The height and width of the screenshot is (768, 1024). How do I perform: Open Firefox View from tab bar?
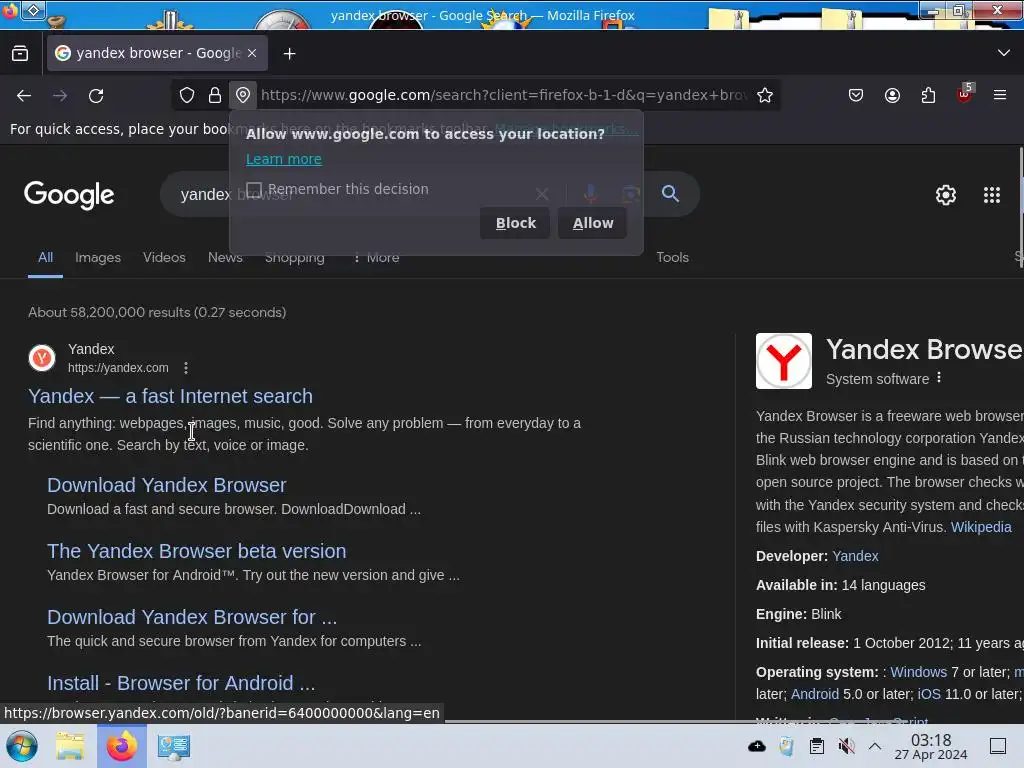(20, 54)
